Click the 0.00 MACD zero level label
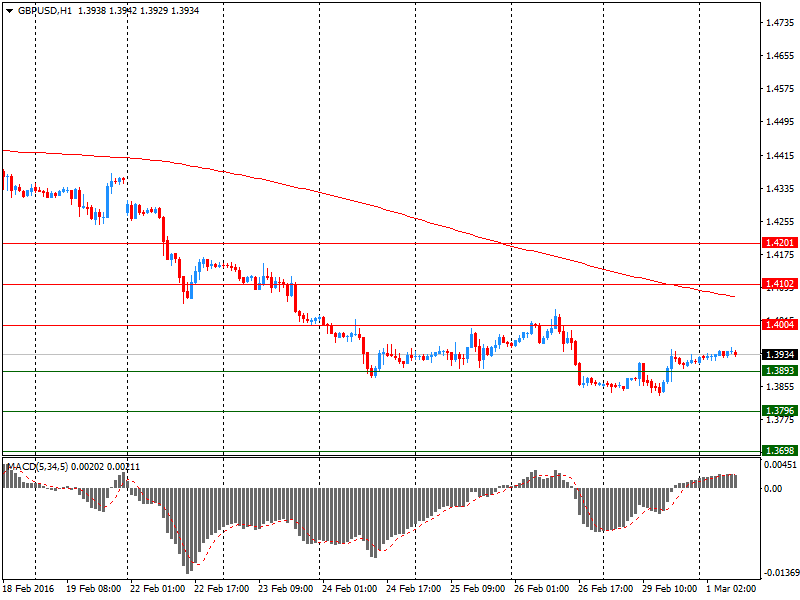 [x=773, y=488]
